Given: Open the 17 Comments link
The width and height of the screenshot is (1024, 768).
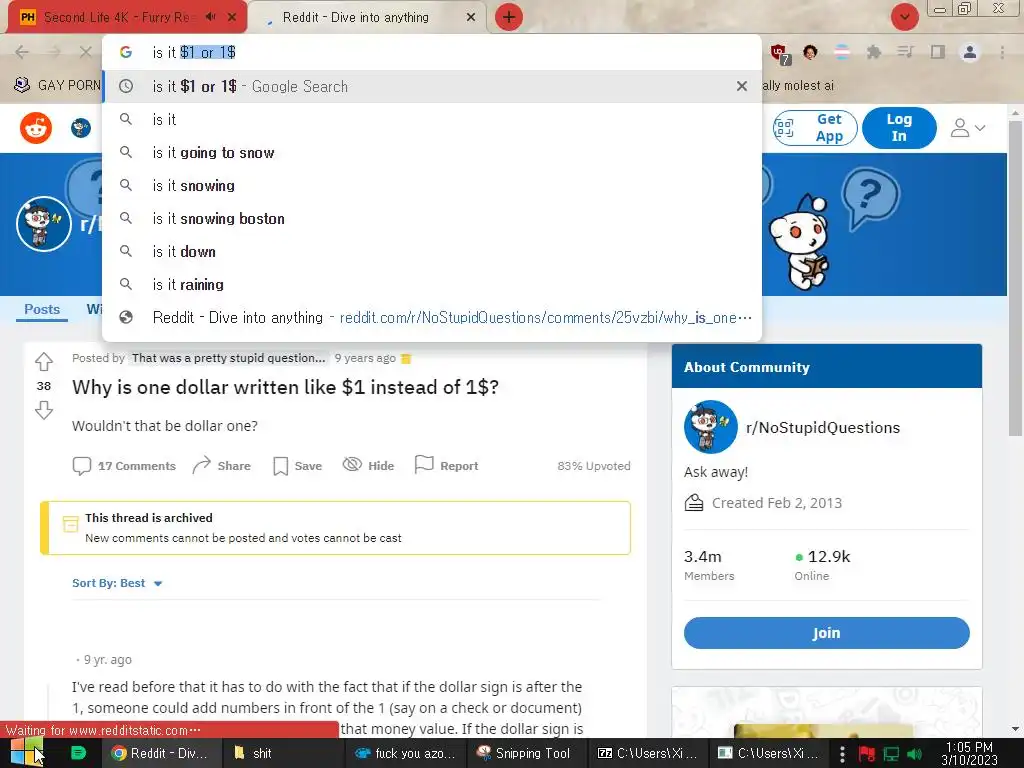Looking at the screenshot, I should pyautogui.click(x=124, y=466).
